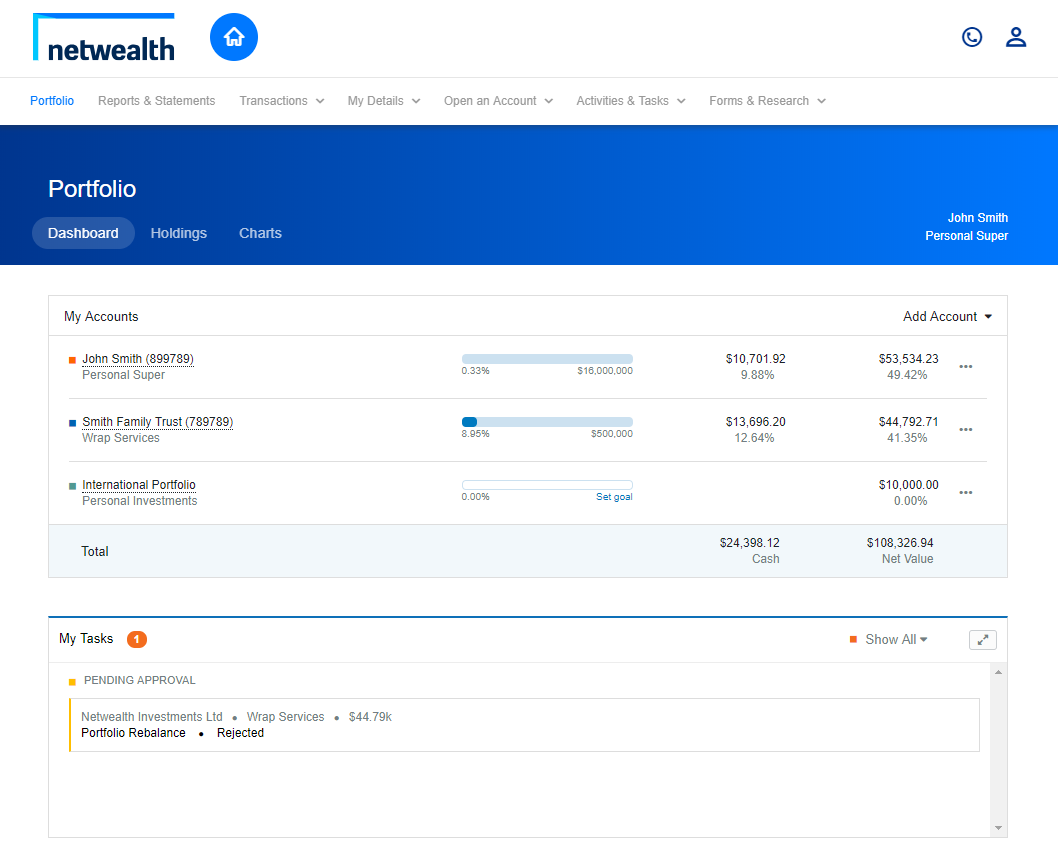The width and height of the screenshot is (1058, 845).
Task: Click blue marker beside Smith Family Trust
Action: tap(72, 423)
